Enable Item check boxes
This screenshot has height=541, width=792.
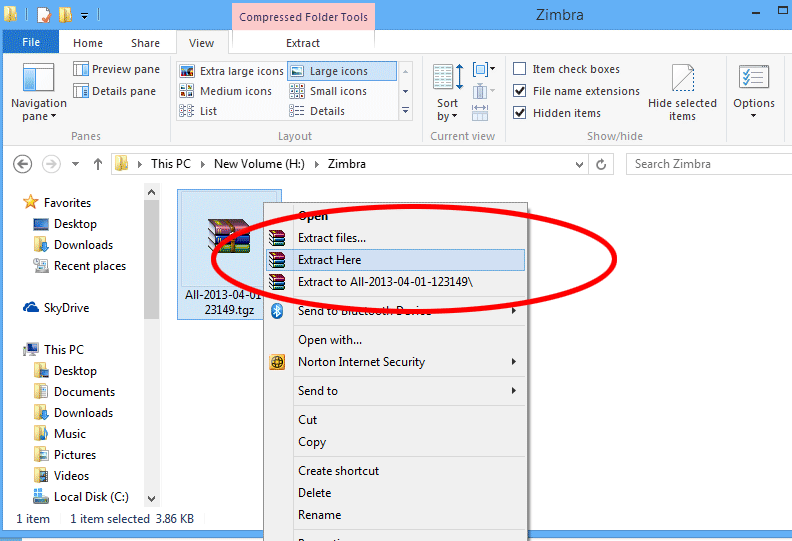point(519,69)
